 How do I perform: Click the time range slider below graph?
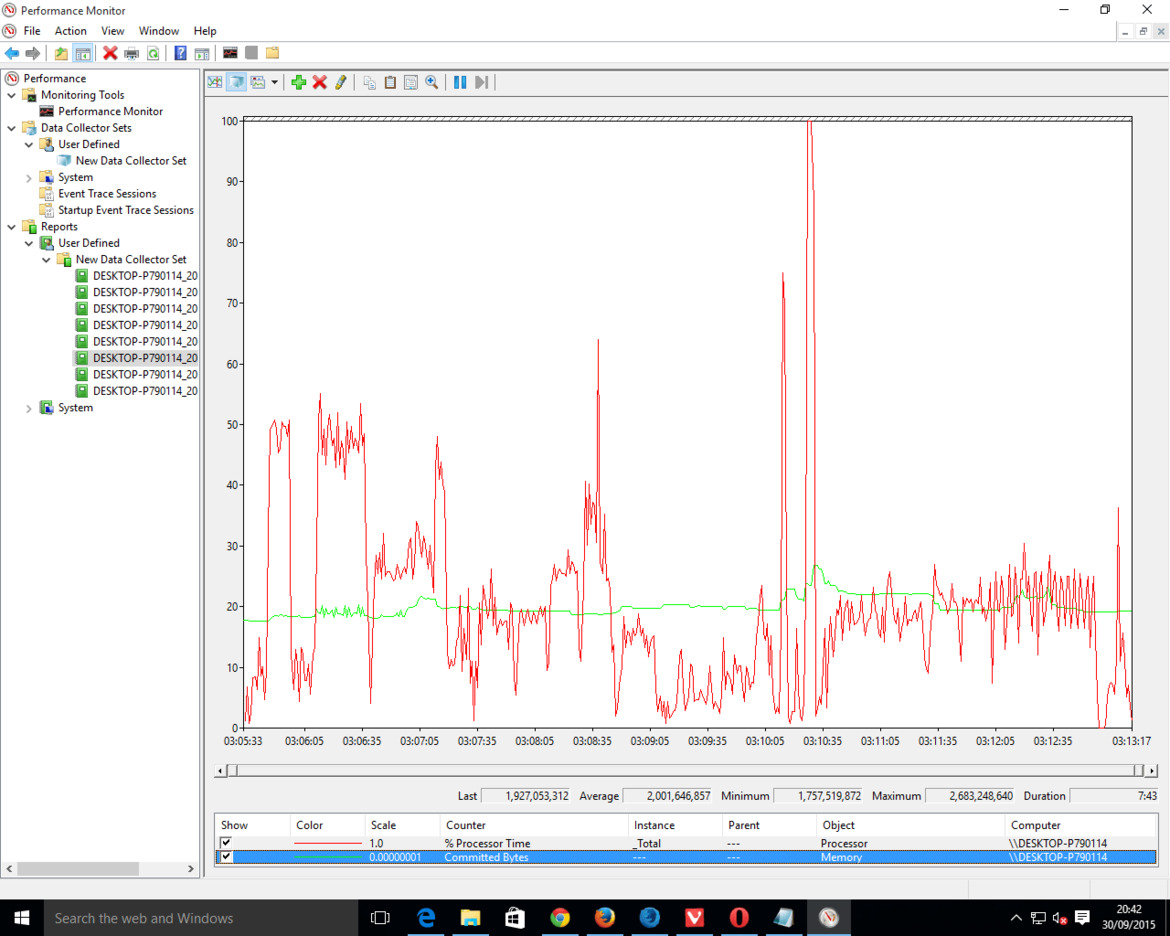[x=684, y=770]
